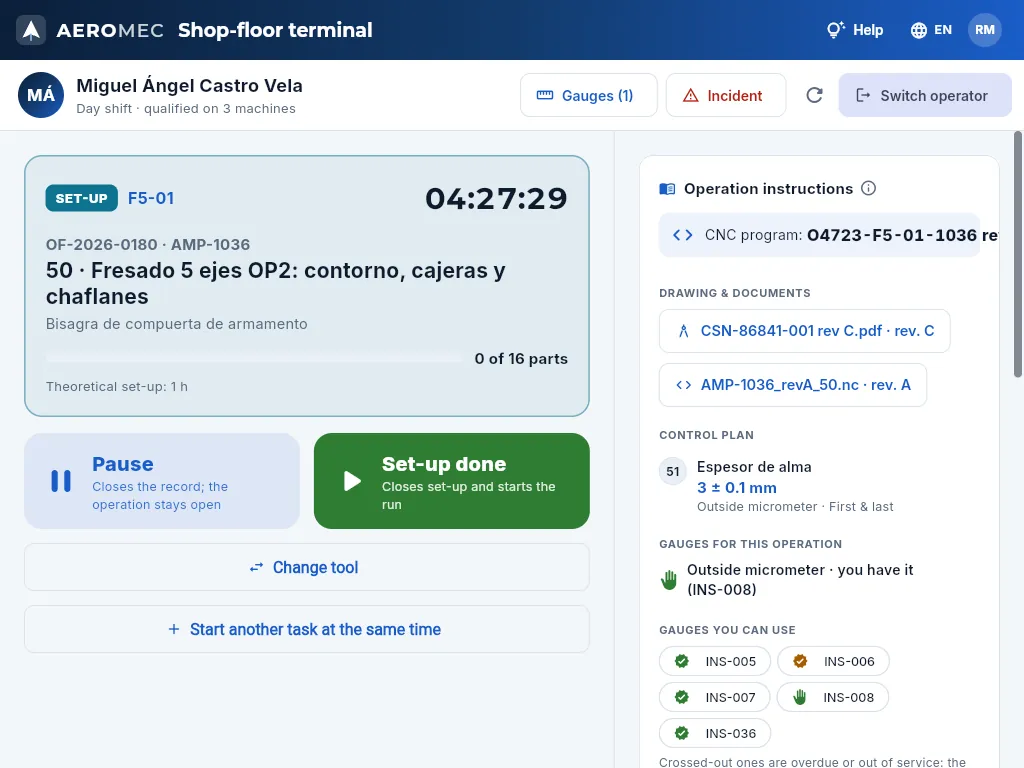This screenshot has width=1024, height=768.
Task: Click the Espesor de alma characteristic
Action: click(x=754, y=467)
